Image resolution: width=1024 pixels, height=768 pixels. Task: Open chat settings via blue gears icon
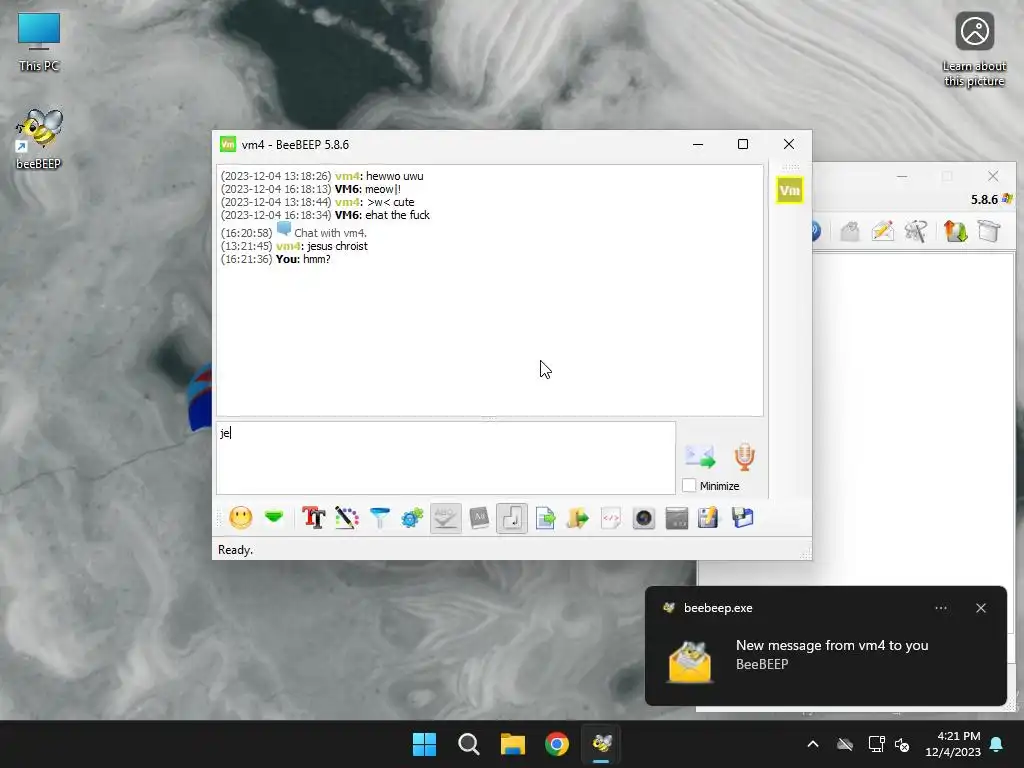click(412, 518)
